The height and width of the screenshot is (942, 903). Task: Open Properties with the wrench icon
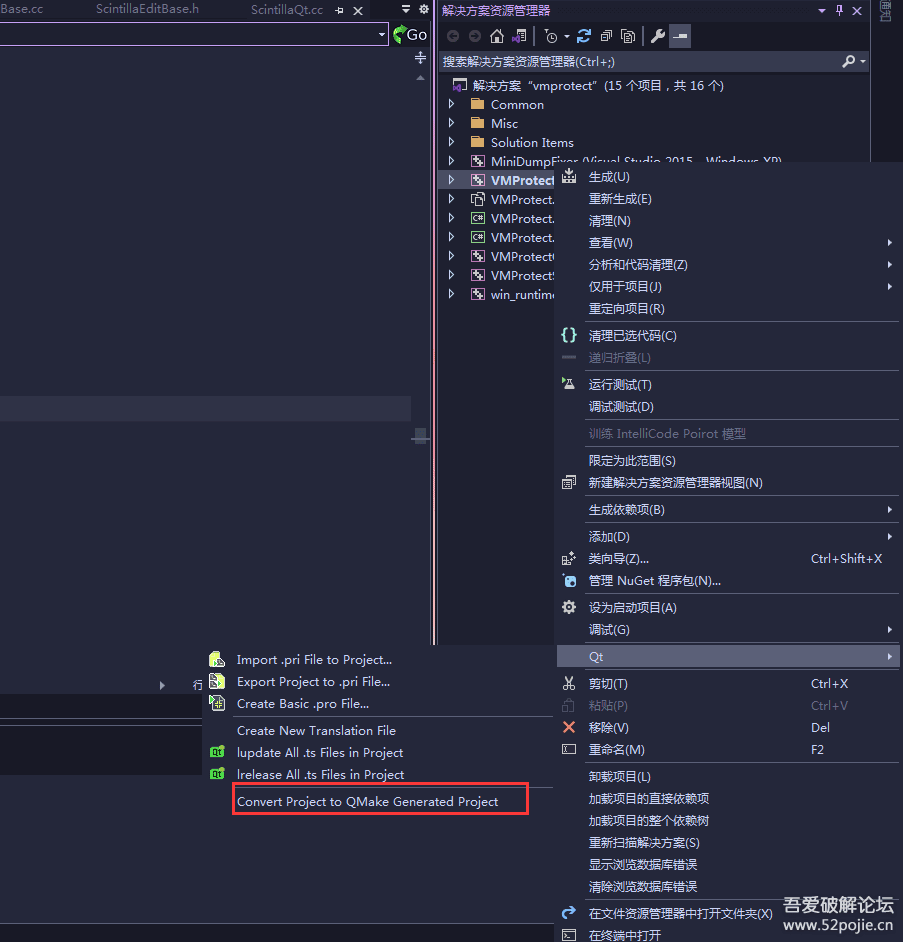coord(658,37)
